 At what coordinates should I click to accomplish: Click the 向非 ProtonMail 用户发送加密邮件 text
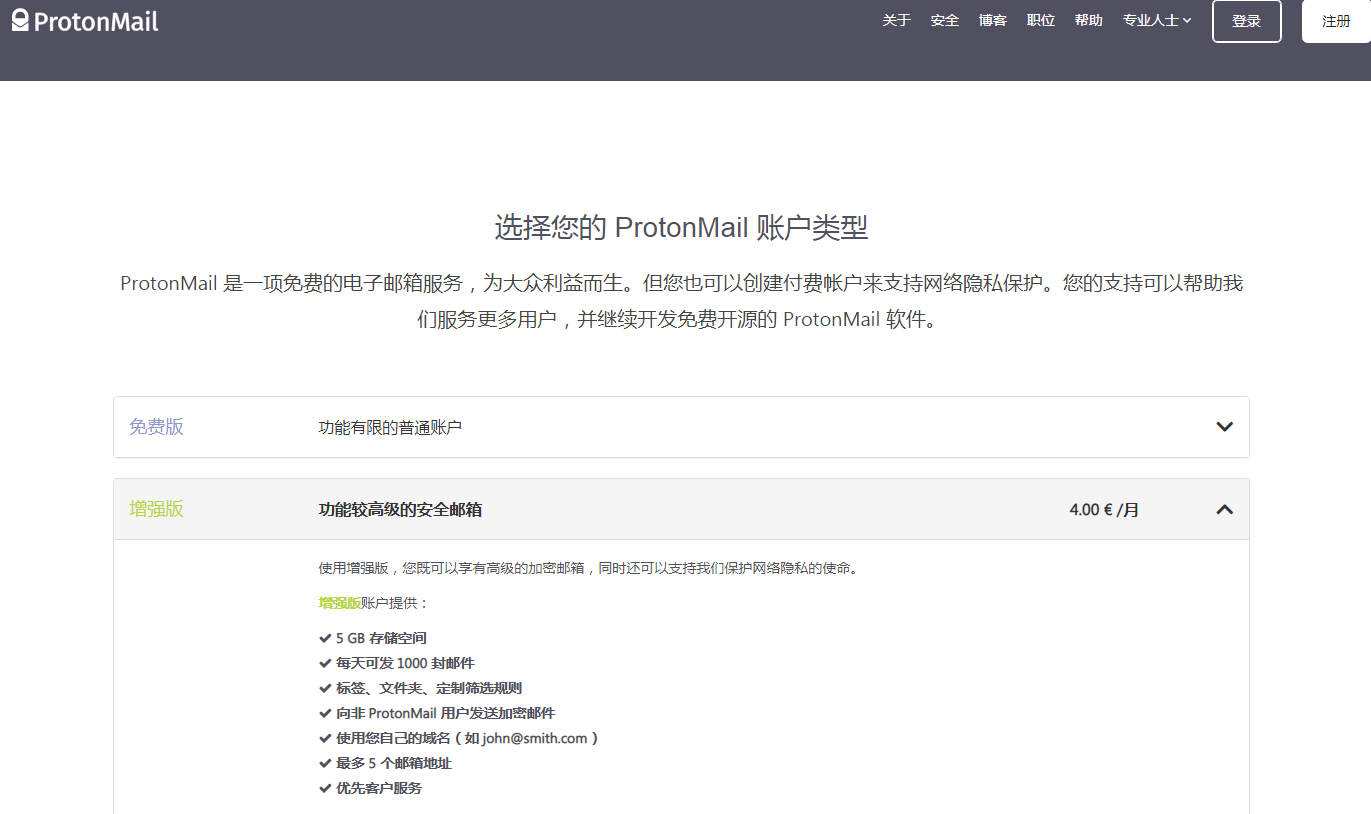[445, 713]
